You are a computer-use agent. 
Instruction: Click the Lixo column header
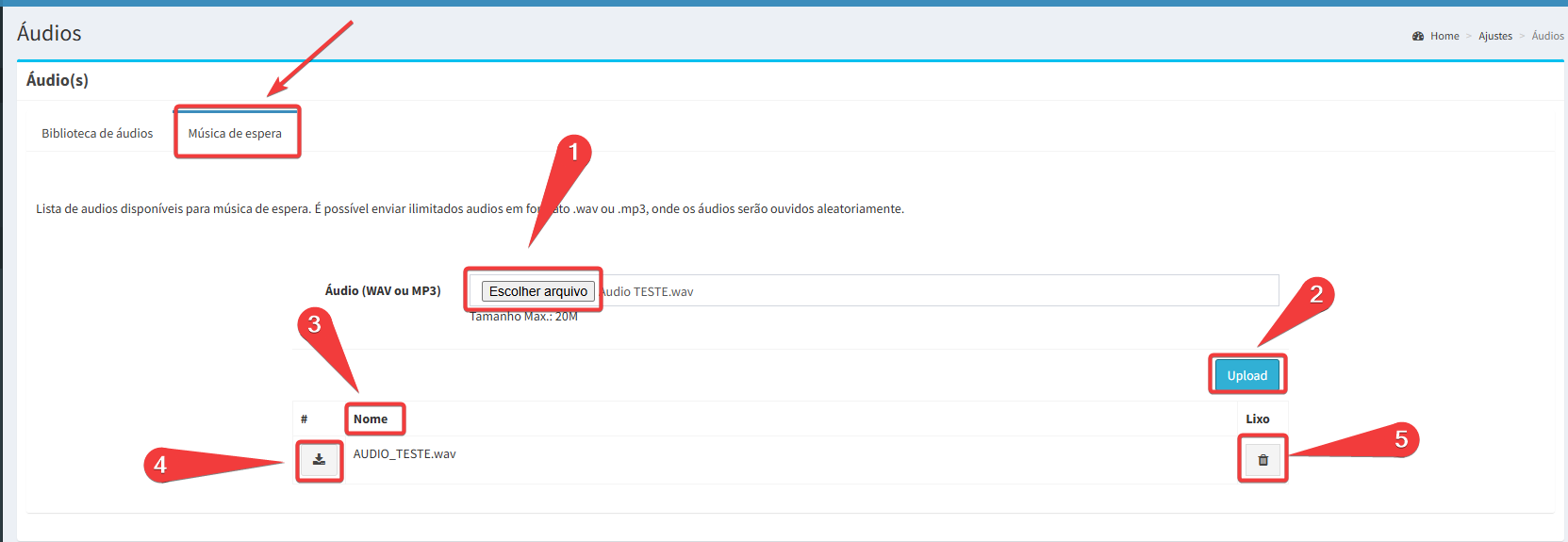pyautogui.click(x=1257, y=419)
